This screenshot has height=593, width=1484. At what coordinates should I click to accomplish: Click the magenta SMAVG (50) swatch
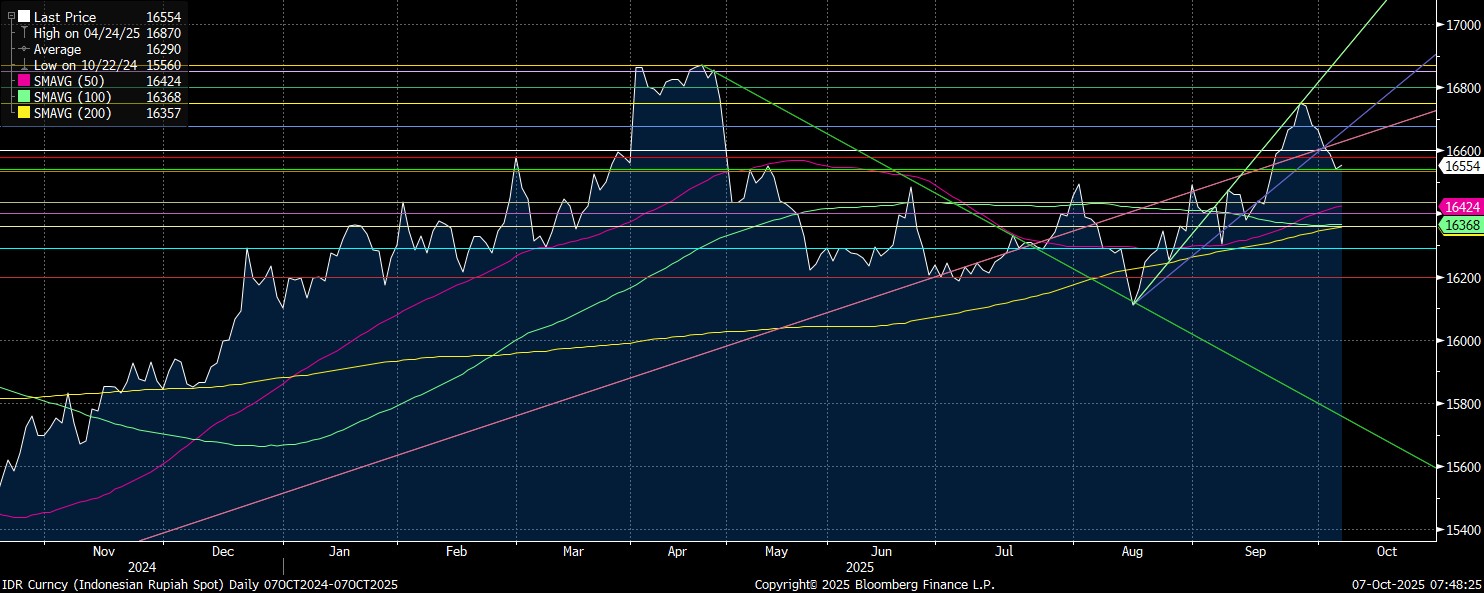(x=24, y=81)
